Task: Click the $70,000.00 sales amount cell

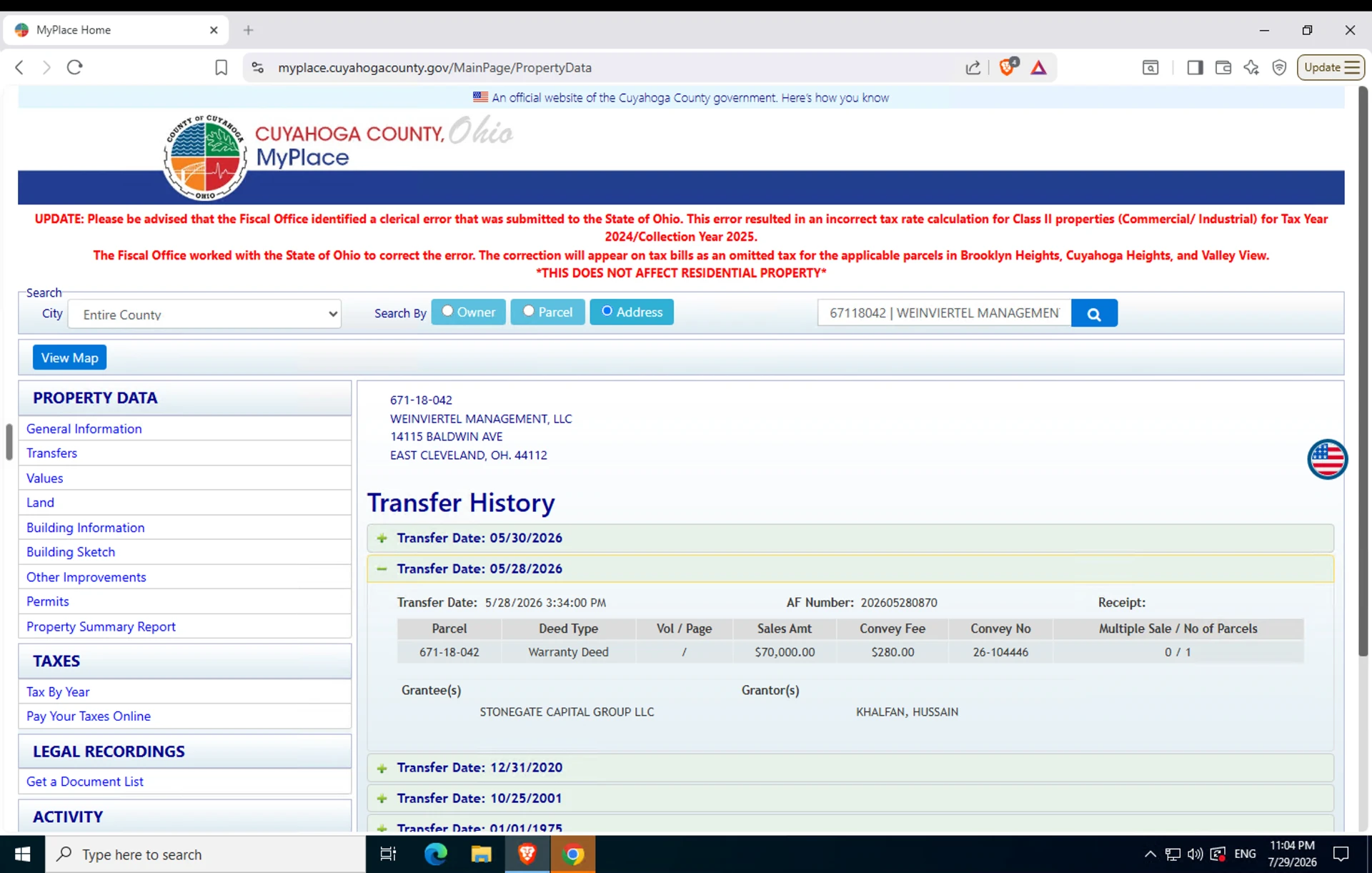Action: (x=784, y=652)
